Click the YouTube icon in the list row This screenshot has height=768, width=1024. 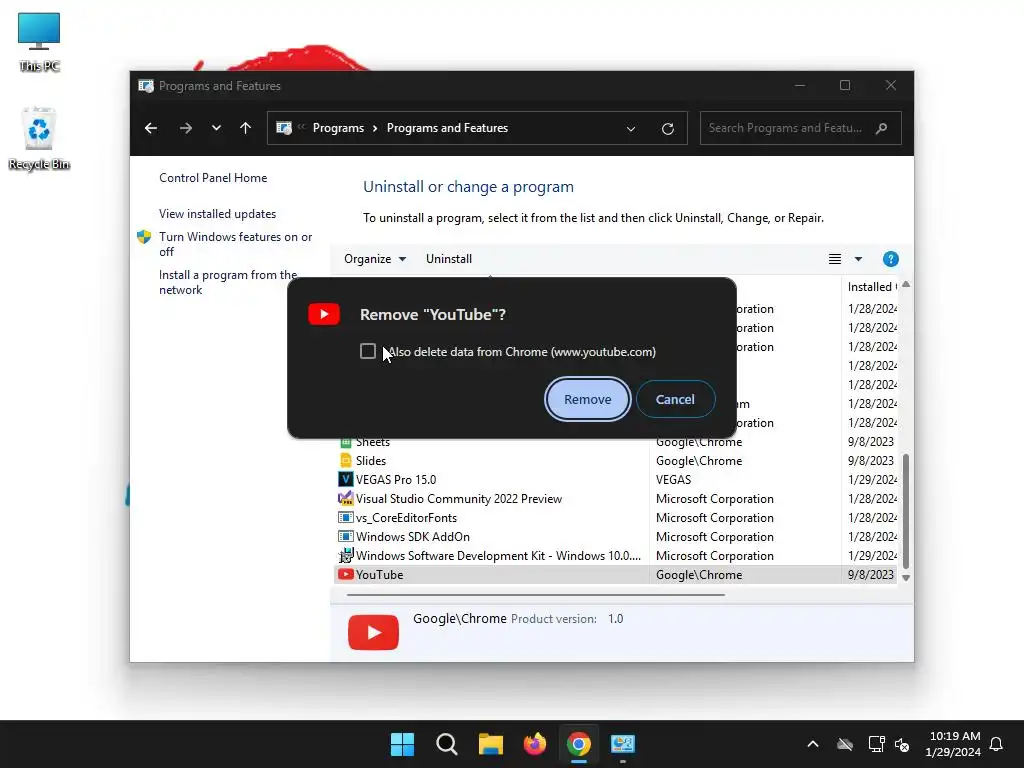pos(345,574)
